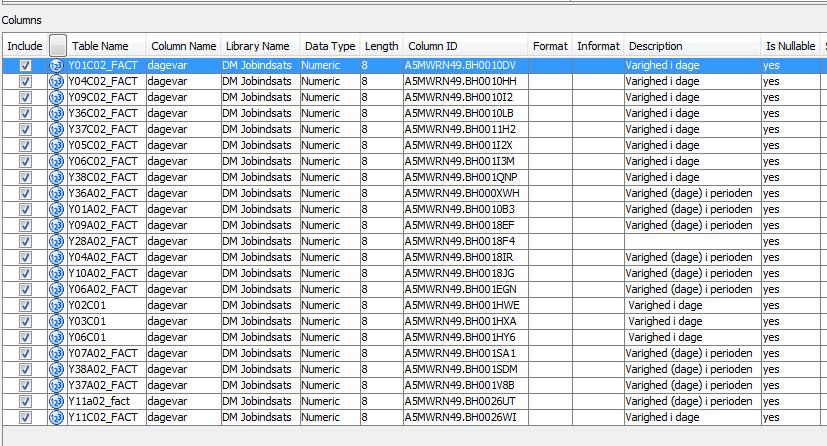
Task: Click description of Y36A02_FACT row
Action: coord(693,193)
